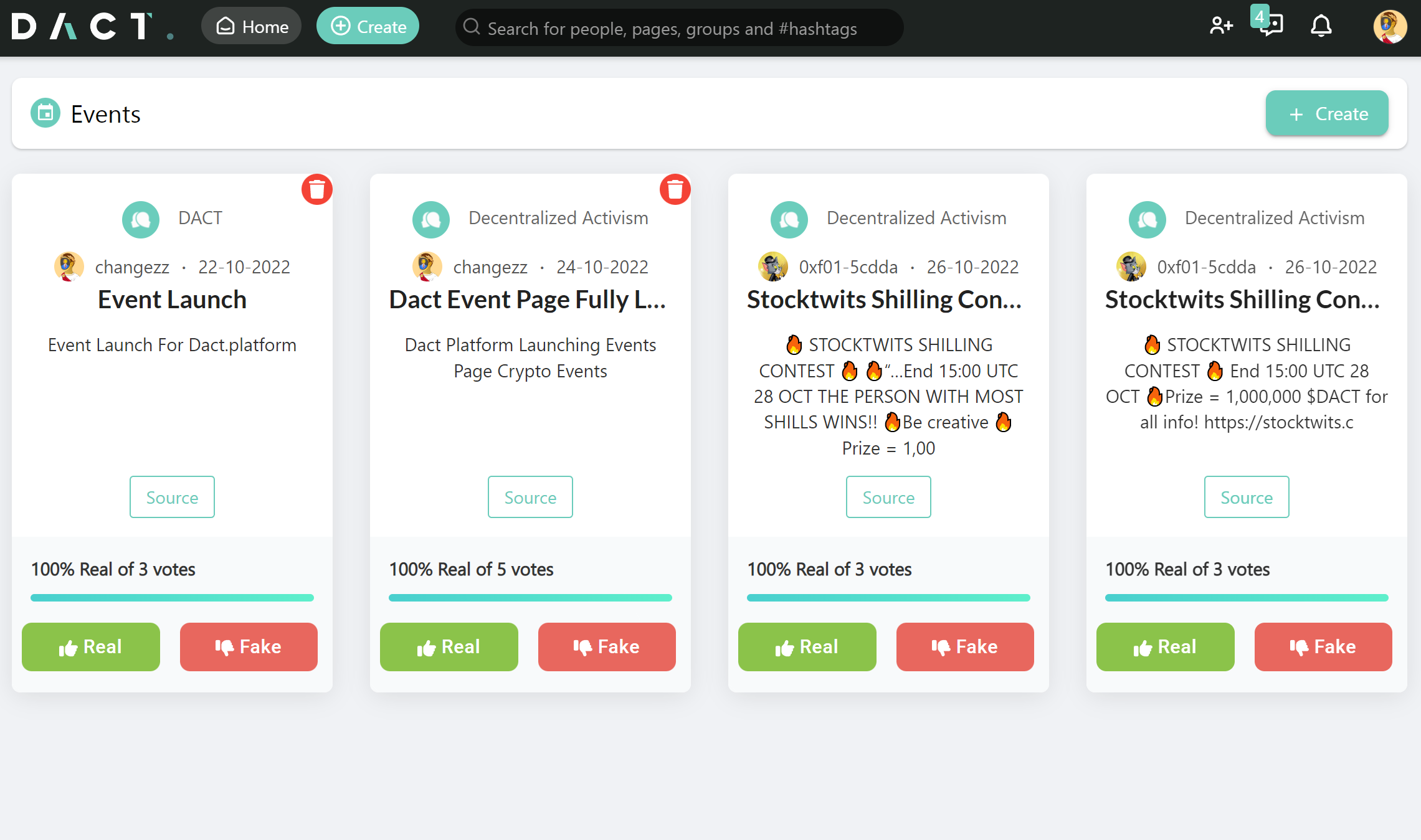Click the Events calendar icon
The height and width of the screenshot is (840, 1421).
coord(45,113)
